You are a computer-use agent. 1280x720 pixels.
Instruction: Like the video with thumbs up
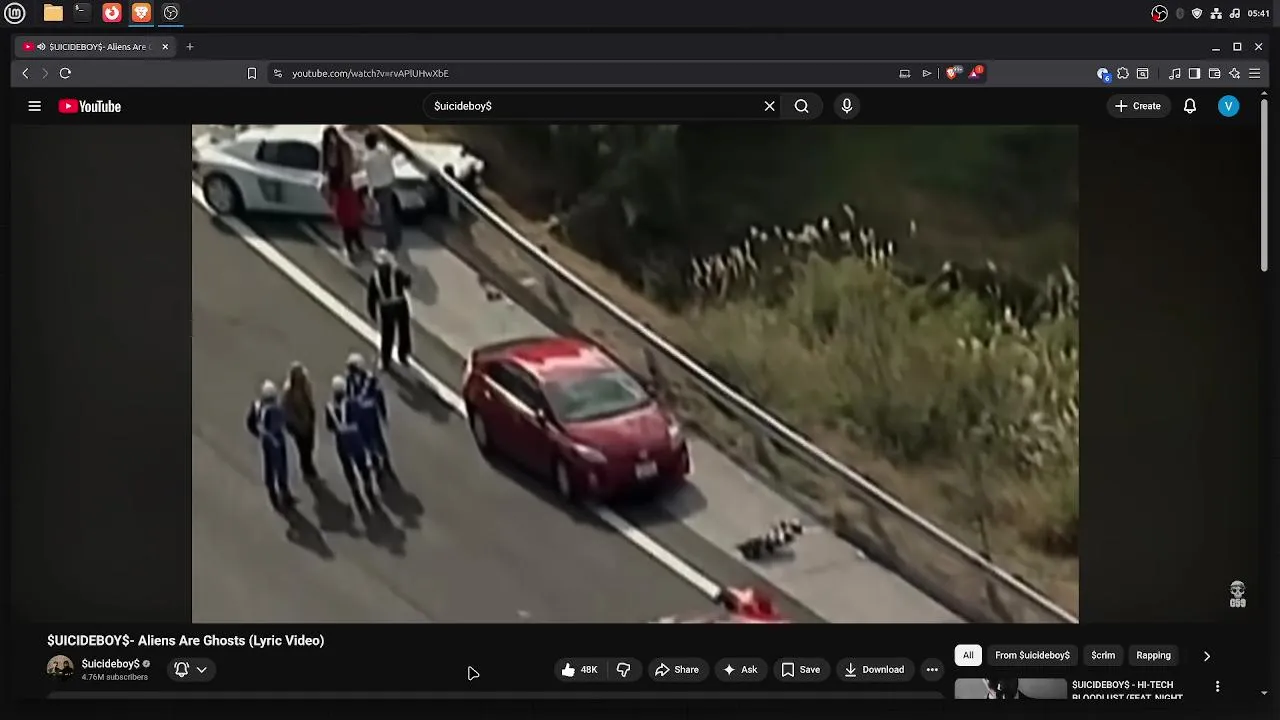[x=579, y=670]
